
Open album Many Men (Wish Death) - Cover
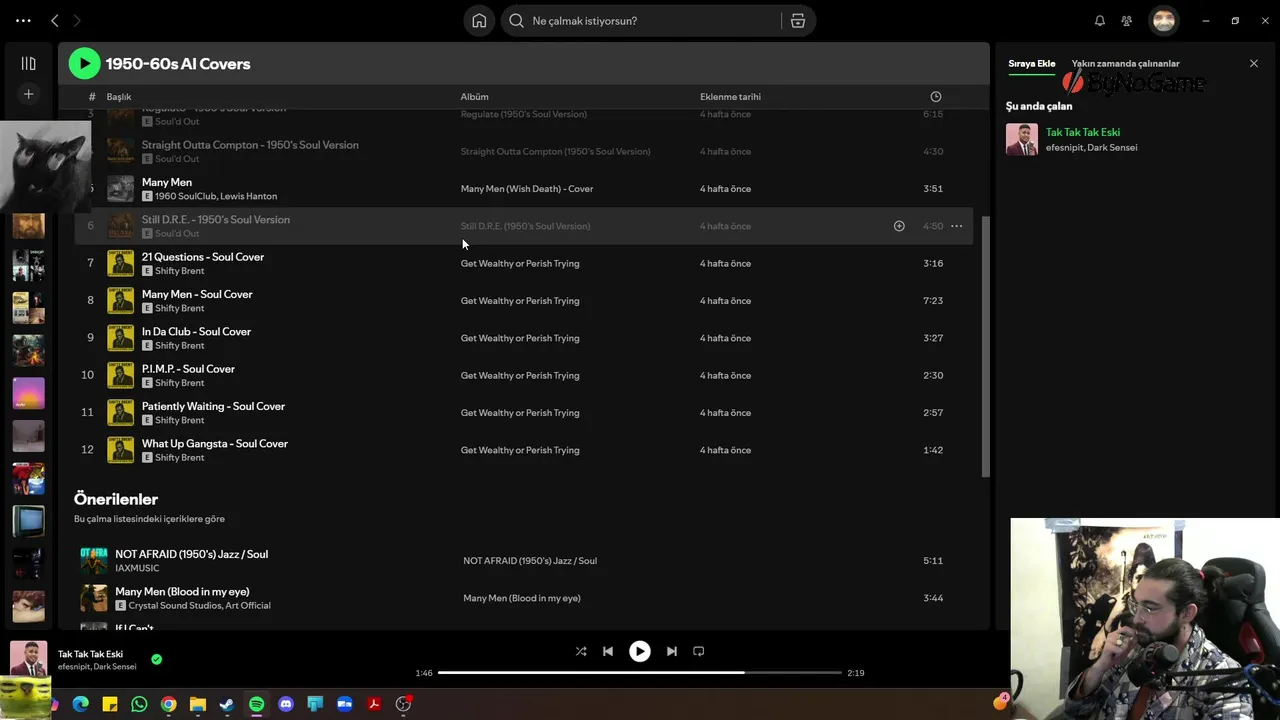[x=527, y=189]
